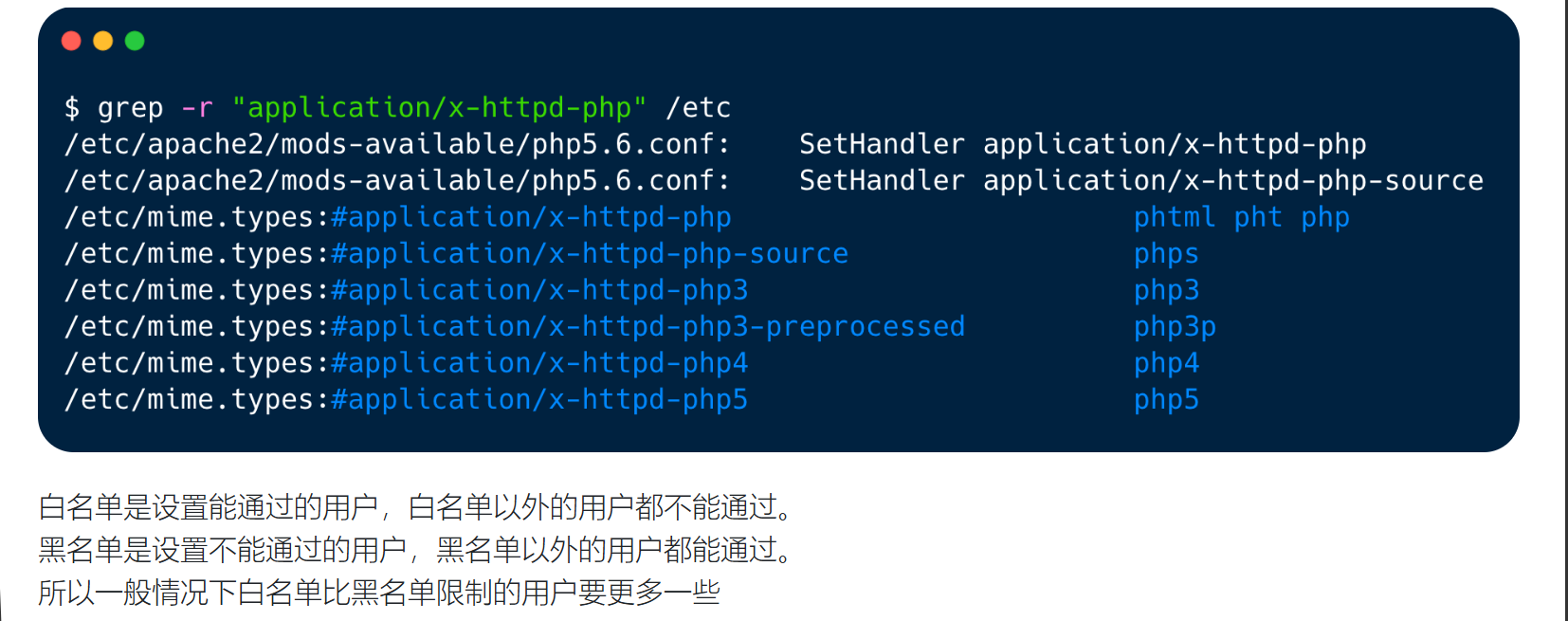The width and height of the screenshot is (1568, 621).
Task: Click the /etc argument after the quoted string
Action: (x=699, y=108)
